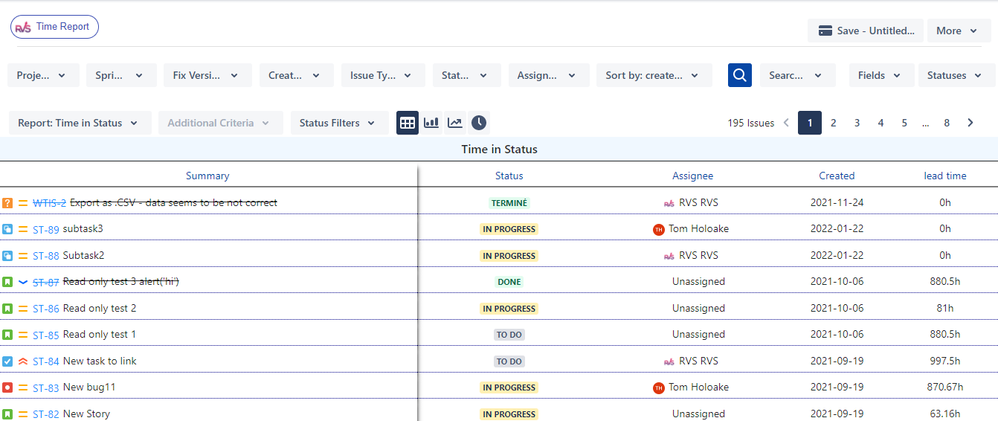Open the Search options dropdown
Image resolution: width=998 pixels, height=421 pixels.
pos(798,75)
